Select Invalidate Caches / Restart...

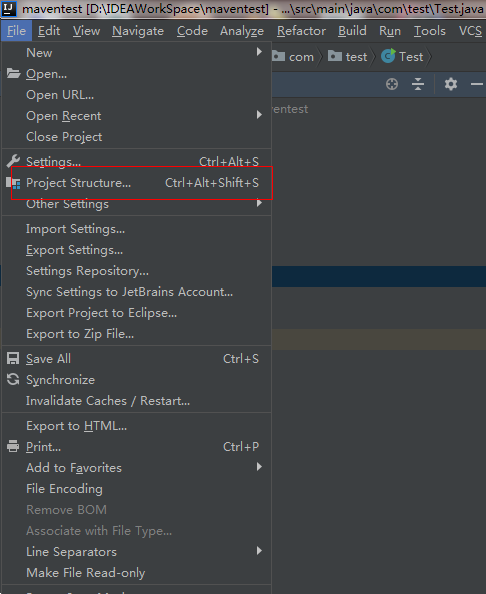[x=137, y=401]
